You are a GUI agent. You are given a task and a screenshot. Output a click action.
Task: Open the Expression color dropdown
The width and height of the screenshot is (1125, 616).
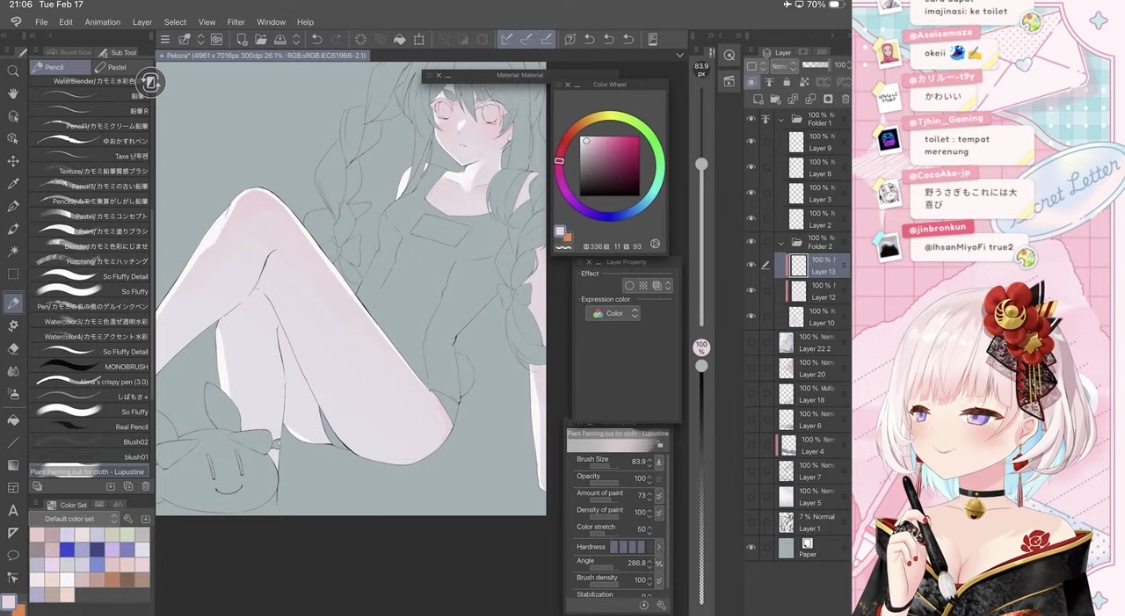click(x=613, y=314)
